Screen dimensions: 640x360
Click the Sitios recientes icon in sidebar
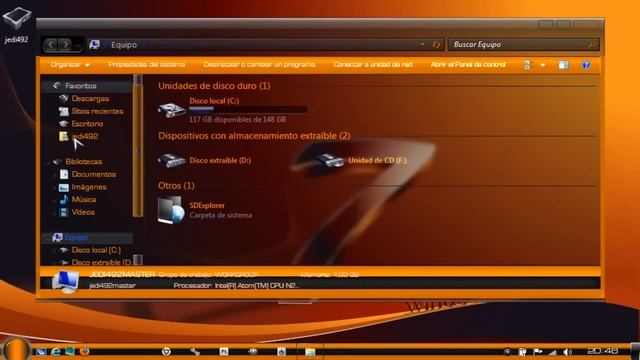coord(63,111)
